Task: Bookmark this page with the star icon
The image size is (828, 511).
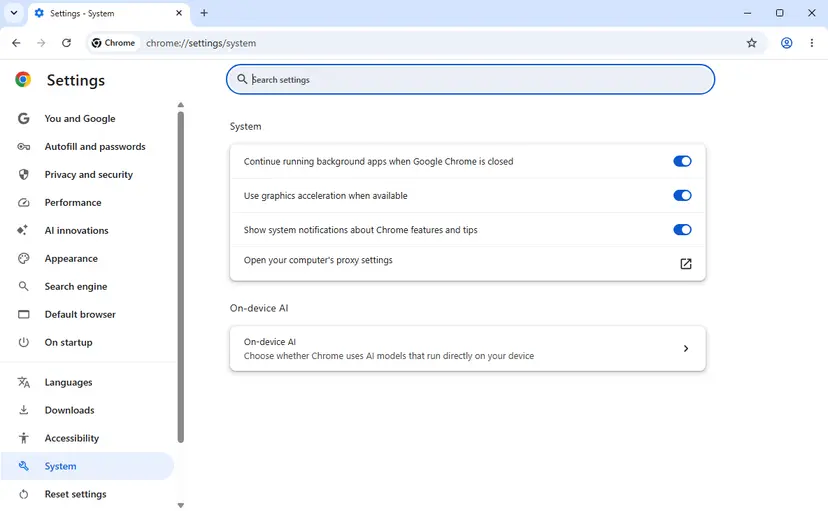Action: 751,43
